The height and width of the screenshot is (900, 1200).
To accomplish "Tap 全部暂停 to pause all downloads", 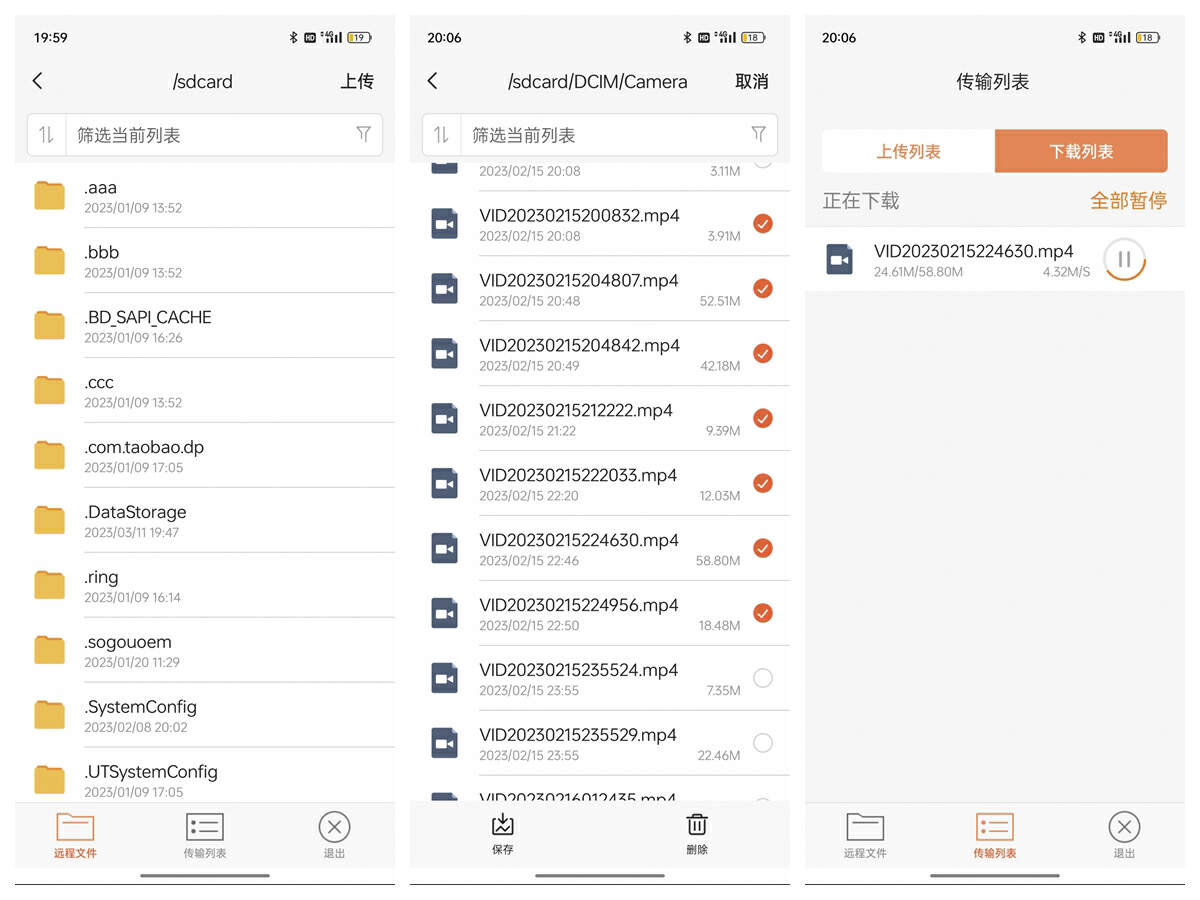I will click(x=1128, y=201).
